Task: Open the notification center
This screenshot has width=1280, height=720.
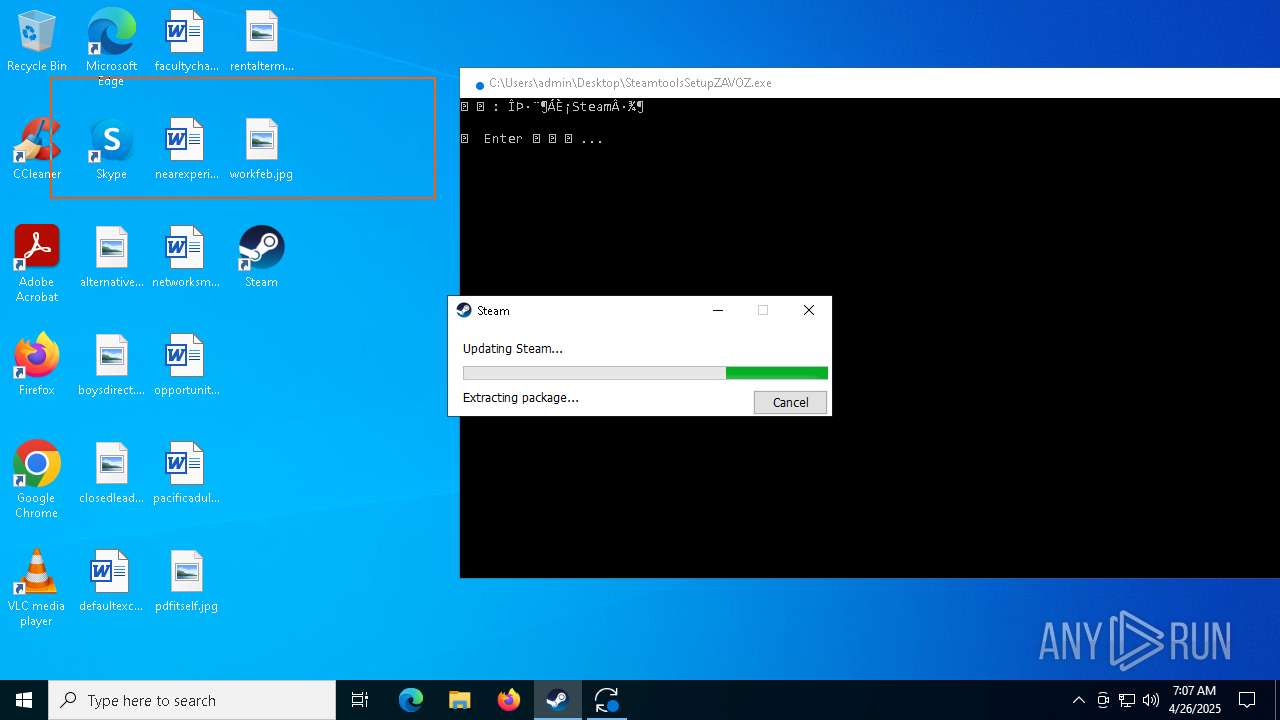Action: pos(1247,700)
